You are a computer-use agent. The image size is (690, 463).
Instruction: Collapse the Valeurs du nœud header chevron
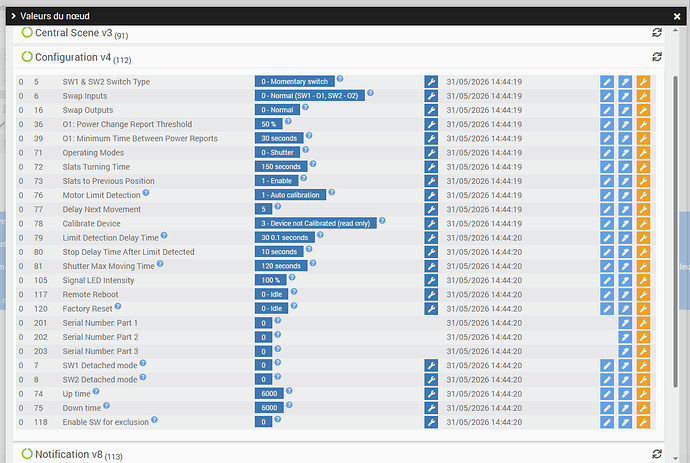click(x=14, y=16)
